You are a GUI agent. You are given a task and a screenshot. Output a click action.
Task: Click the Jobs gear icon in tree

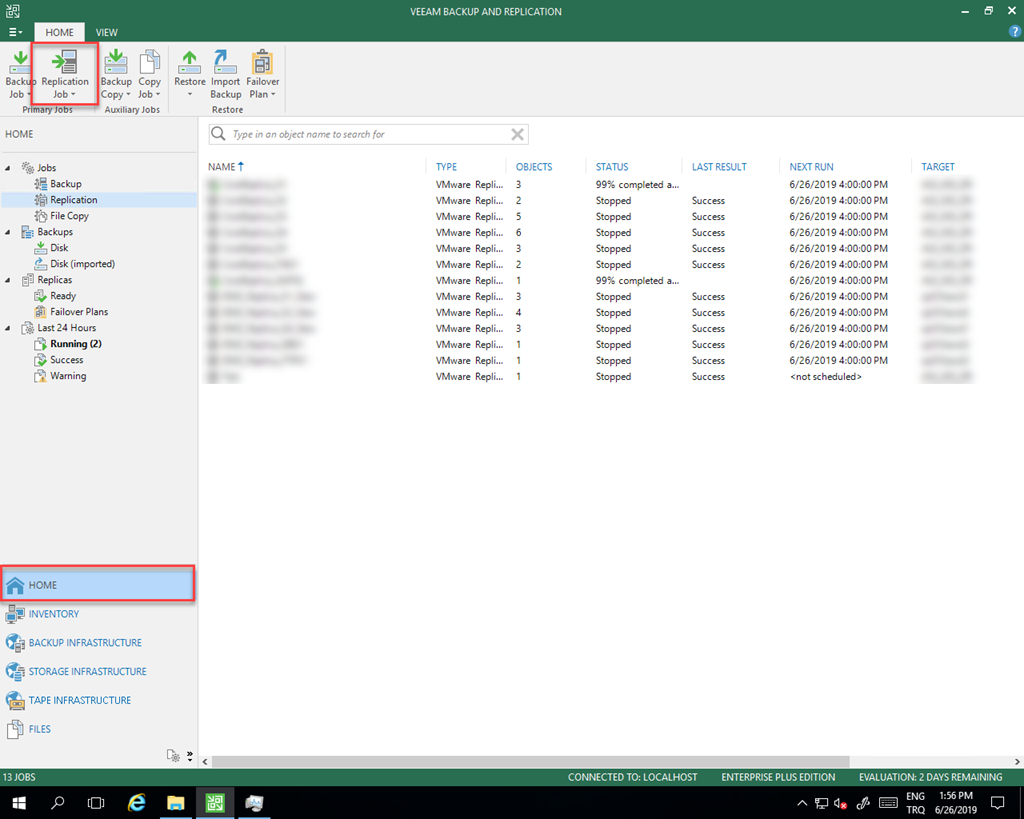(x=27, y=168)
